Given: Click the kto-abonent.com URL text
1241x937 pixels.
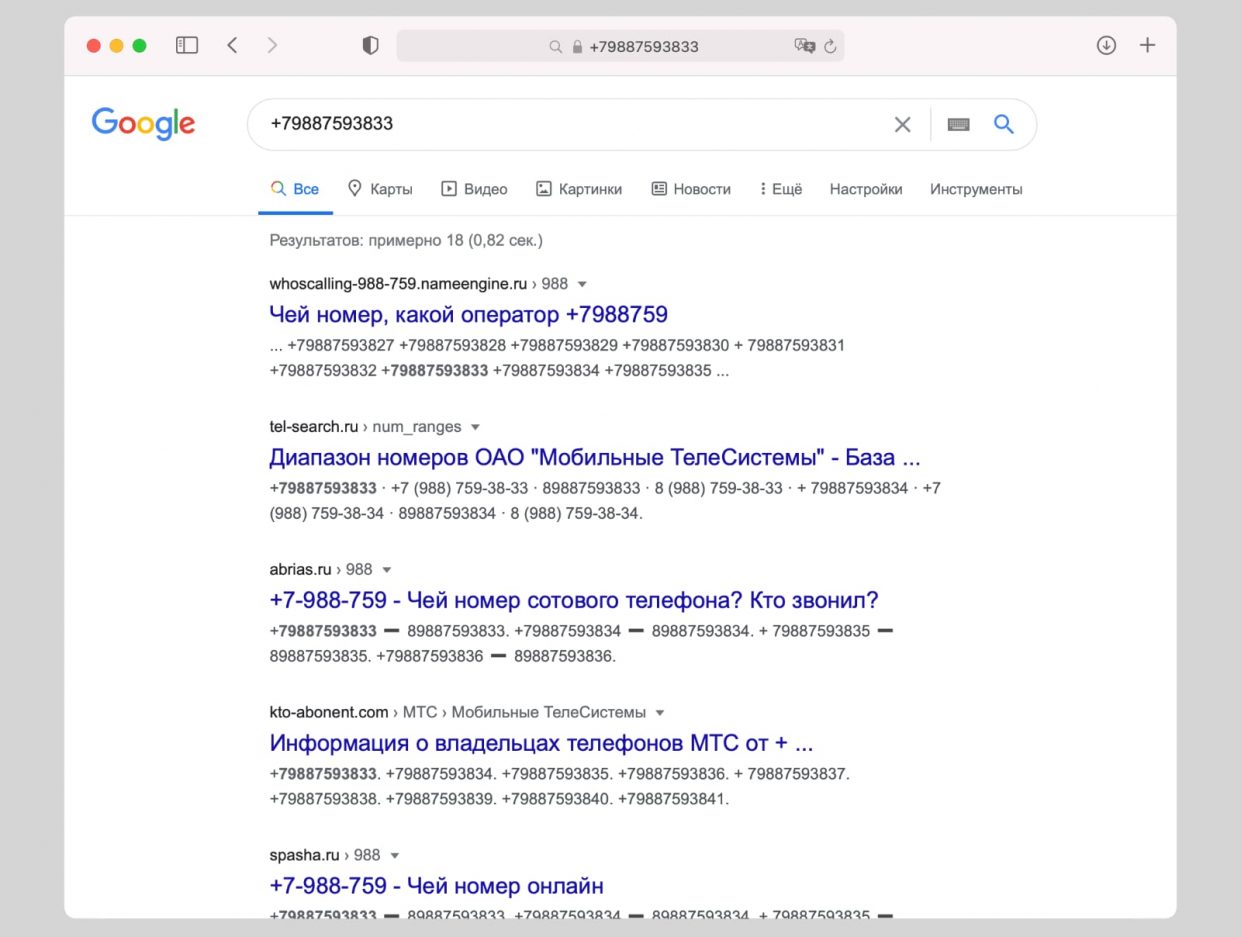Looking at the screenshot, I should (329, 712).
